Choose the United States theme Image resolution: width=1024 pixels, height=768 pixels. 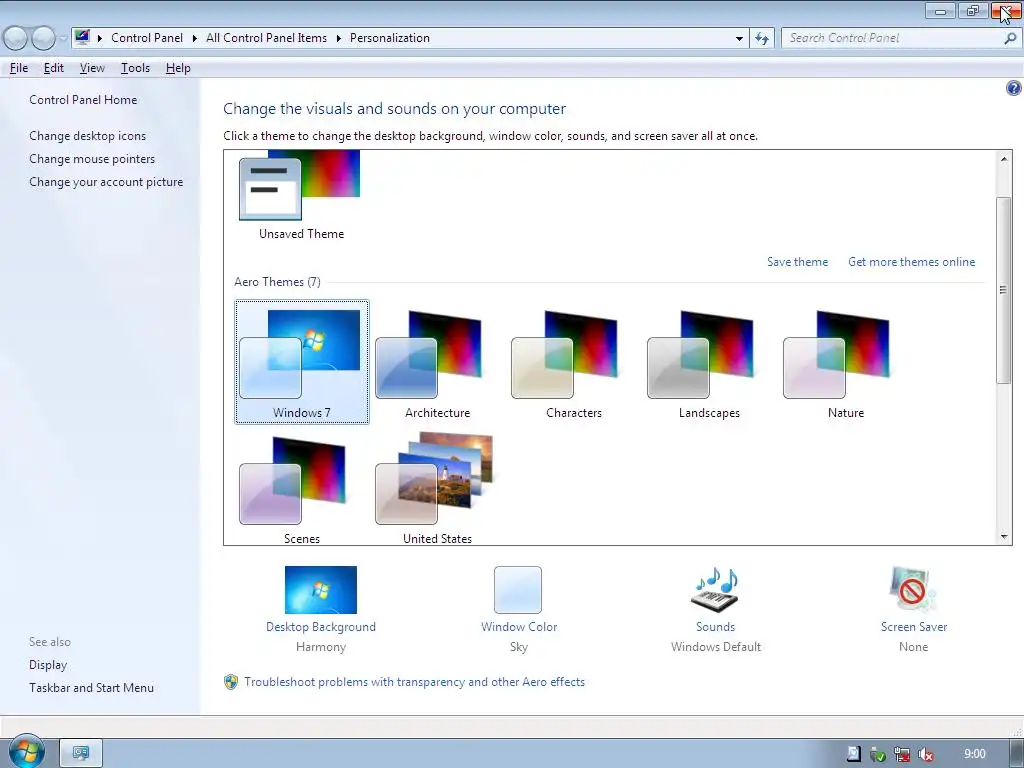(x=437, y=487)
